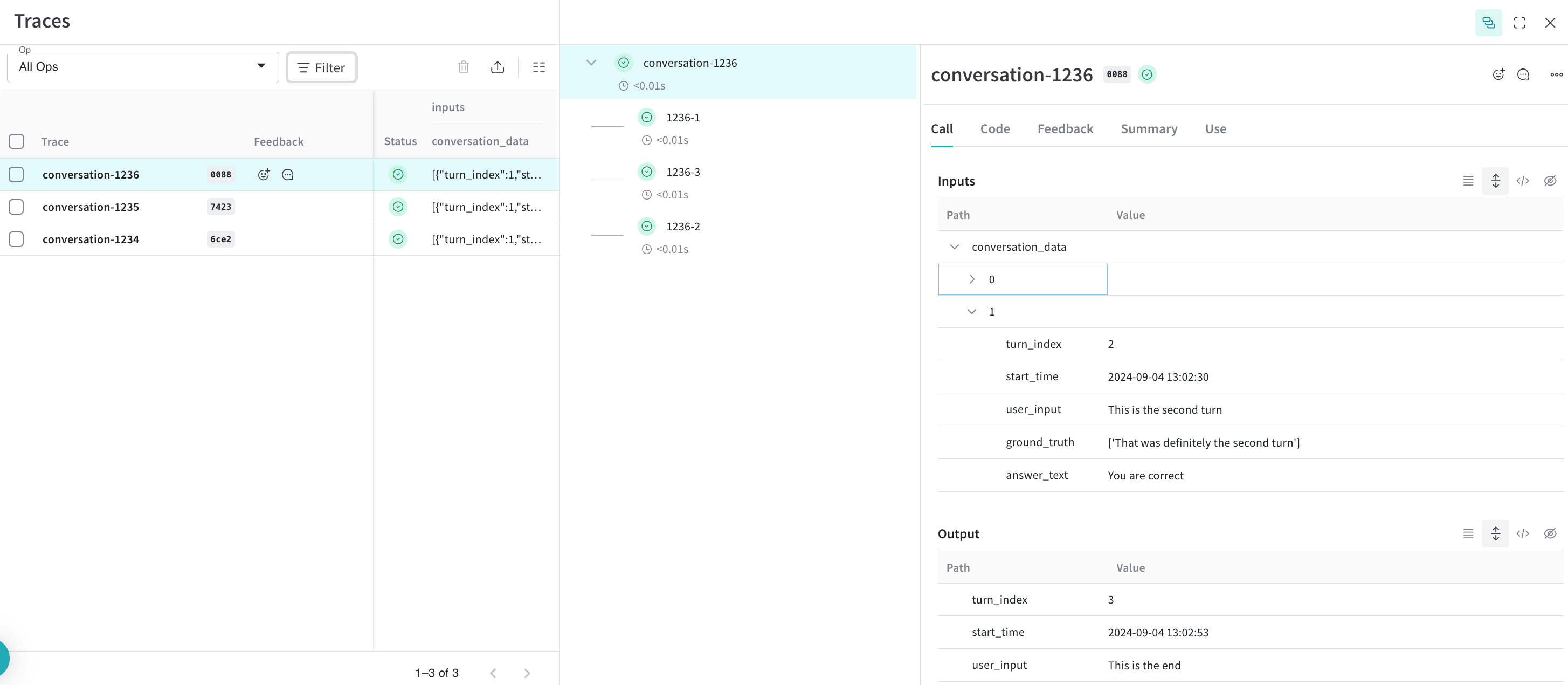Click status icon next to 0088 badge

1147,74
